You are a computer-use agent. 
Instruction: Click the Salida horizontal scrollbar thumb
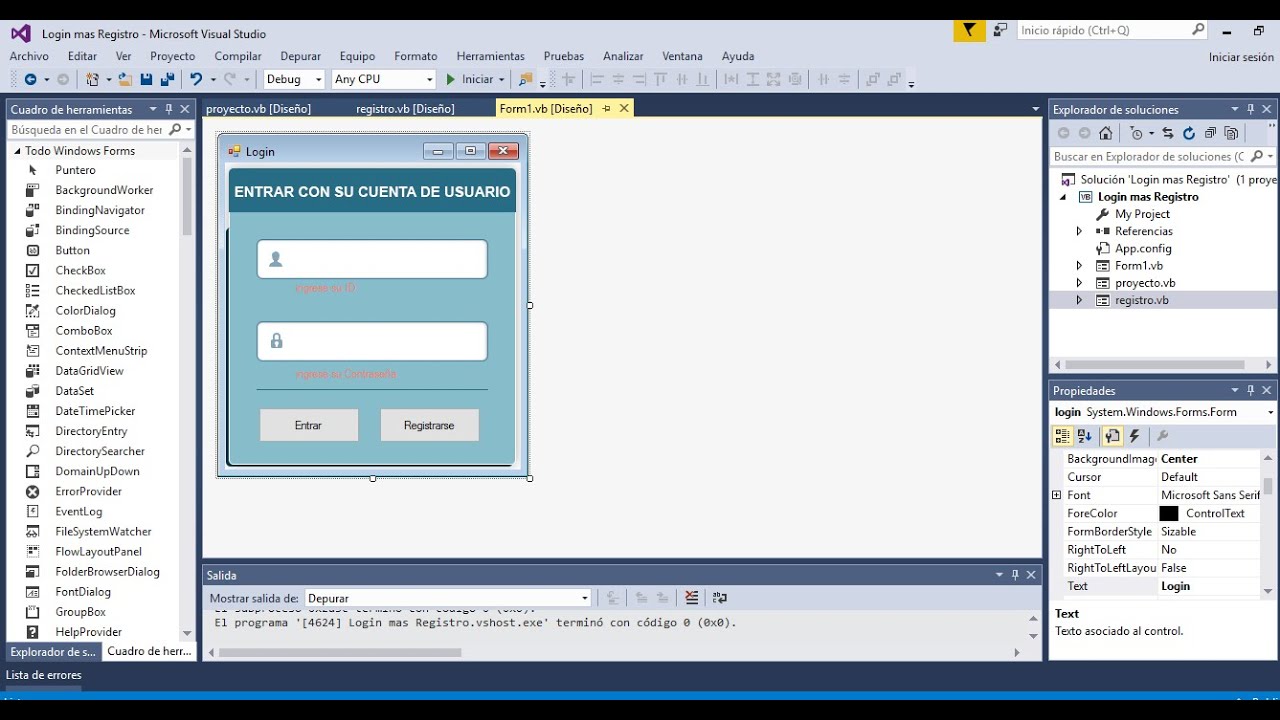click(340, 653)
